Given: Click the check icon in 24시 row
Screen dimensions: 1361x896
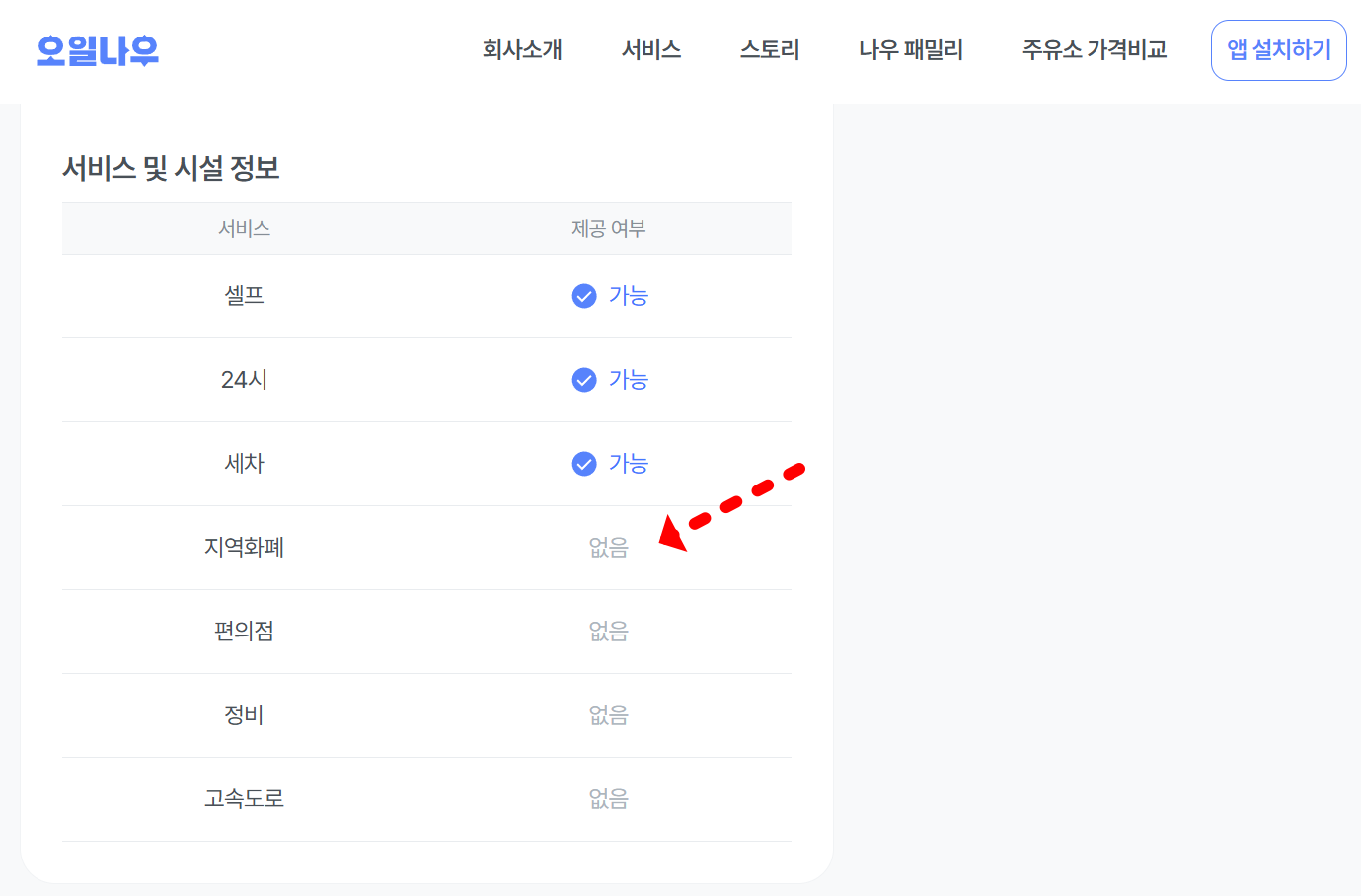Looking at the screenshot, I should click(x=584, y=380).
